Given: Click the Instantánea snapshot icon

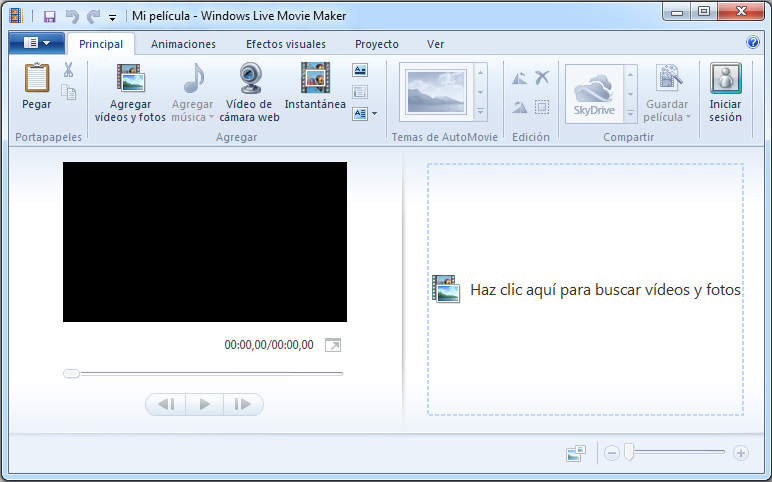Looking at the screenshot, I should (315, 78).
